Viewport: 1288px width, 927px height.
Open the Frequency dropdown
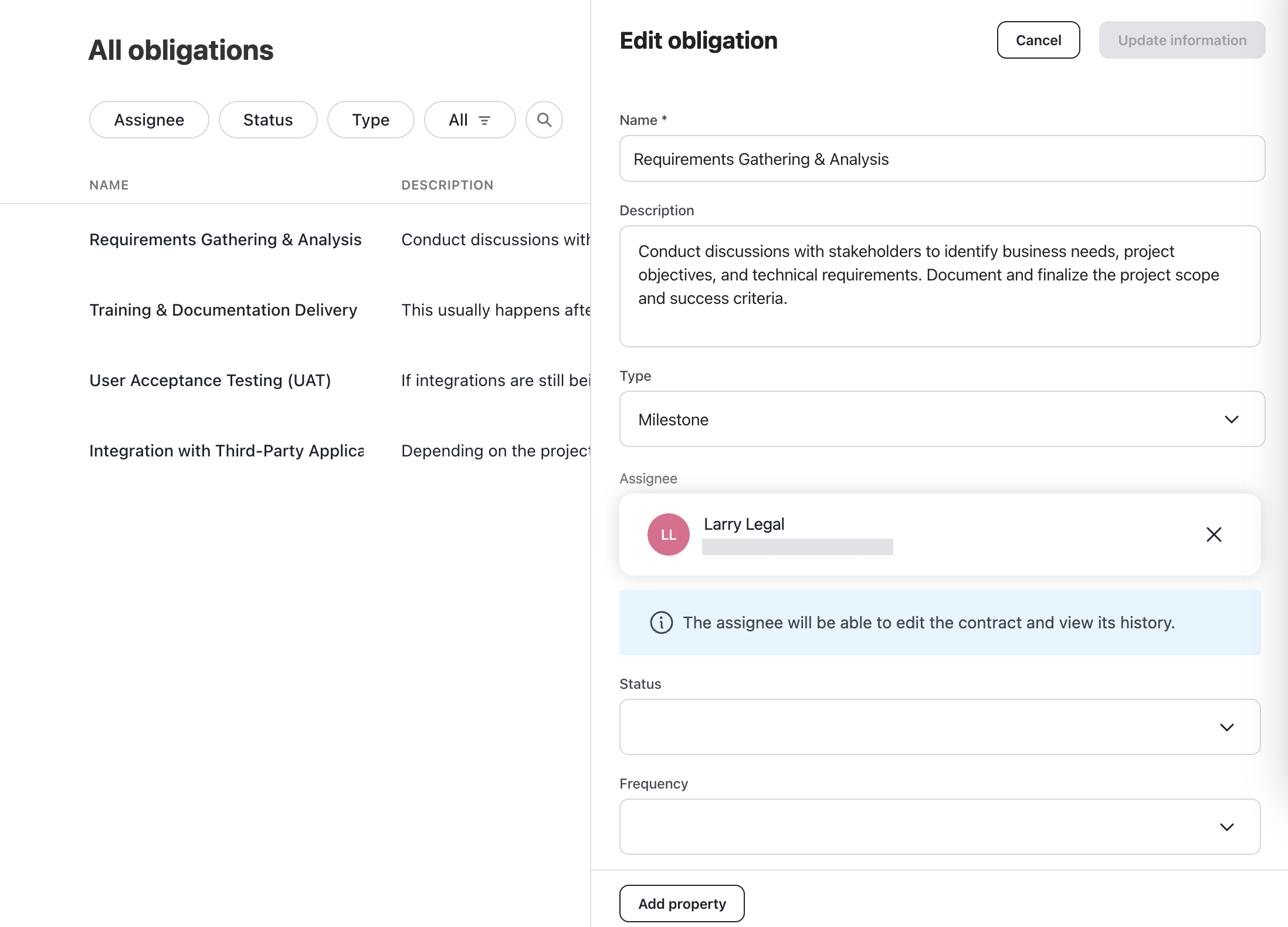click(x=939, y=827)
